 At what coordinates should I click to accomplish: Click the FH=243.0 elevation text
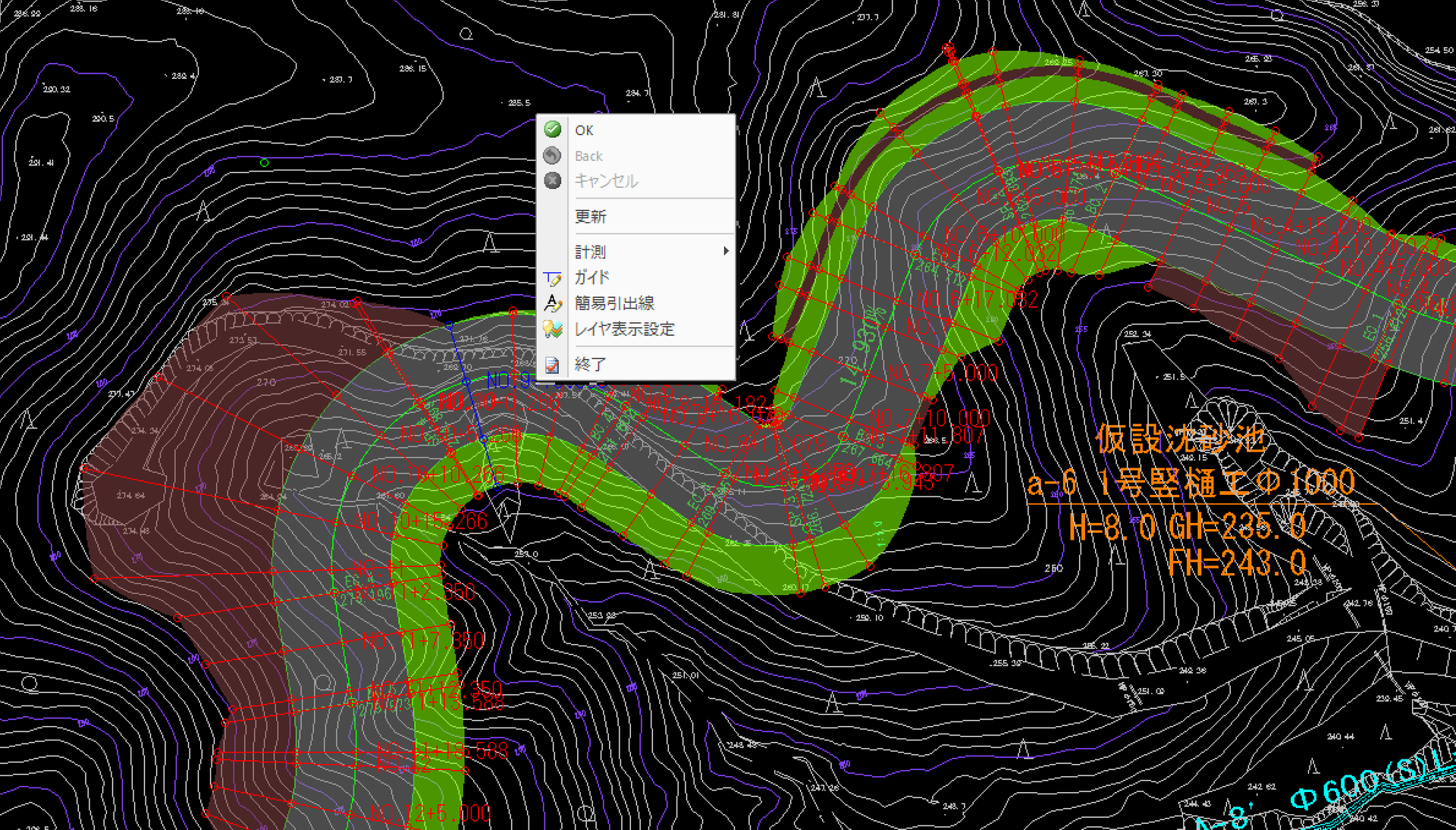coord(1236,563)
